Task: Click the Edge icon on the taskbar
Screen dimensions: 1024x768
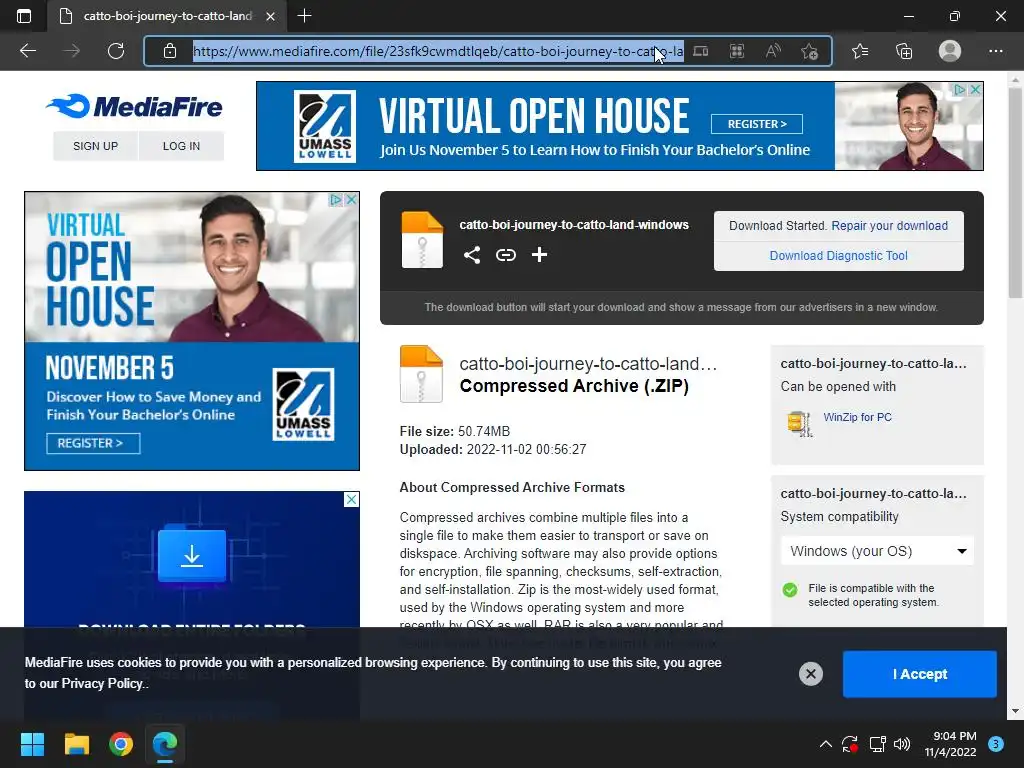Action: coord(165,744)
